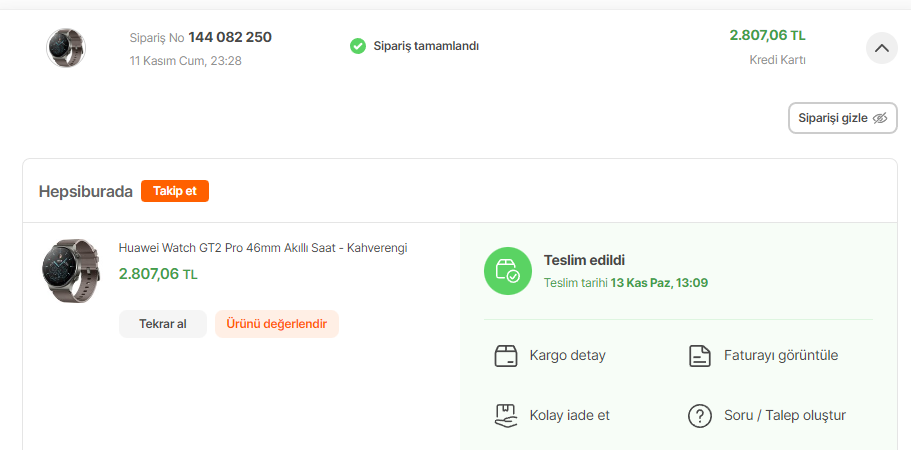Image resolution: width=911 pixels, height=450 pixels.
Task: Rate the product with Ürünü değerlendir
Action: tap(277, 324)
